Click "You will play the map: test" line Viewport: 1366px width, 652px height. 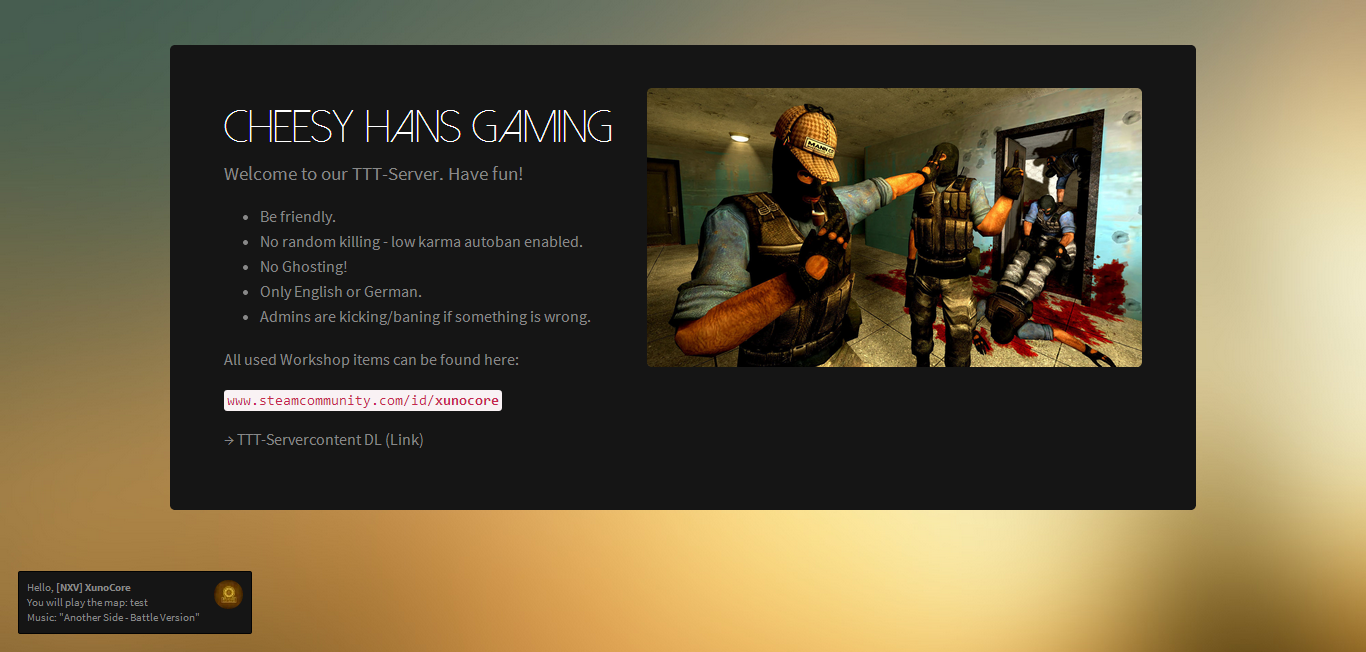(88, 602)
